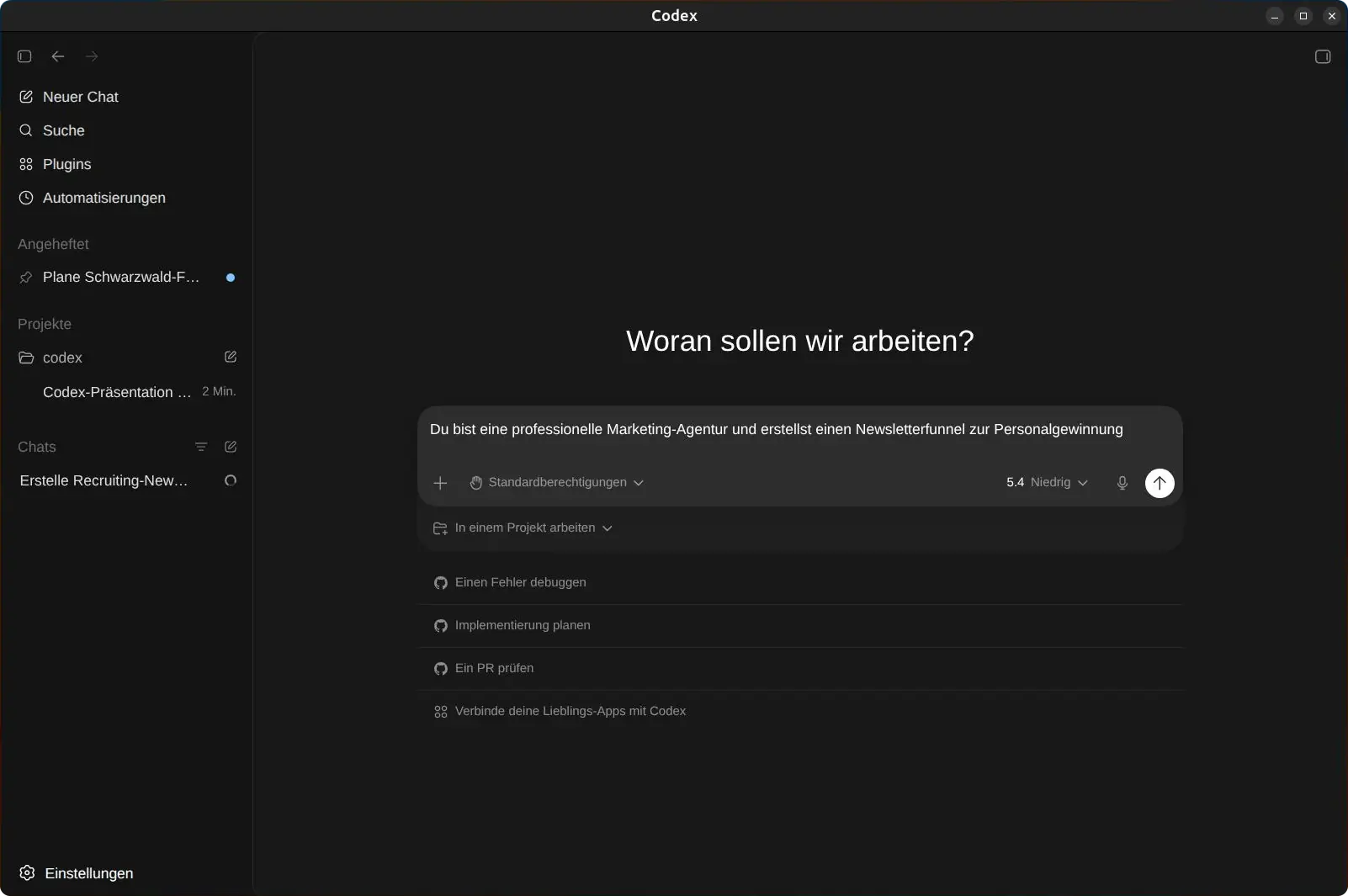Open the 5.4 Niedrig model selector
1348x896 pixels.
pyautogui.click(x=1047, y=482)
